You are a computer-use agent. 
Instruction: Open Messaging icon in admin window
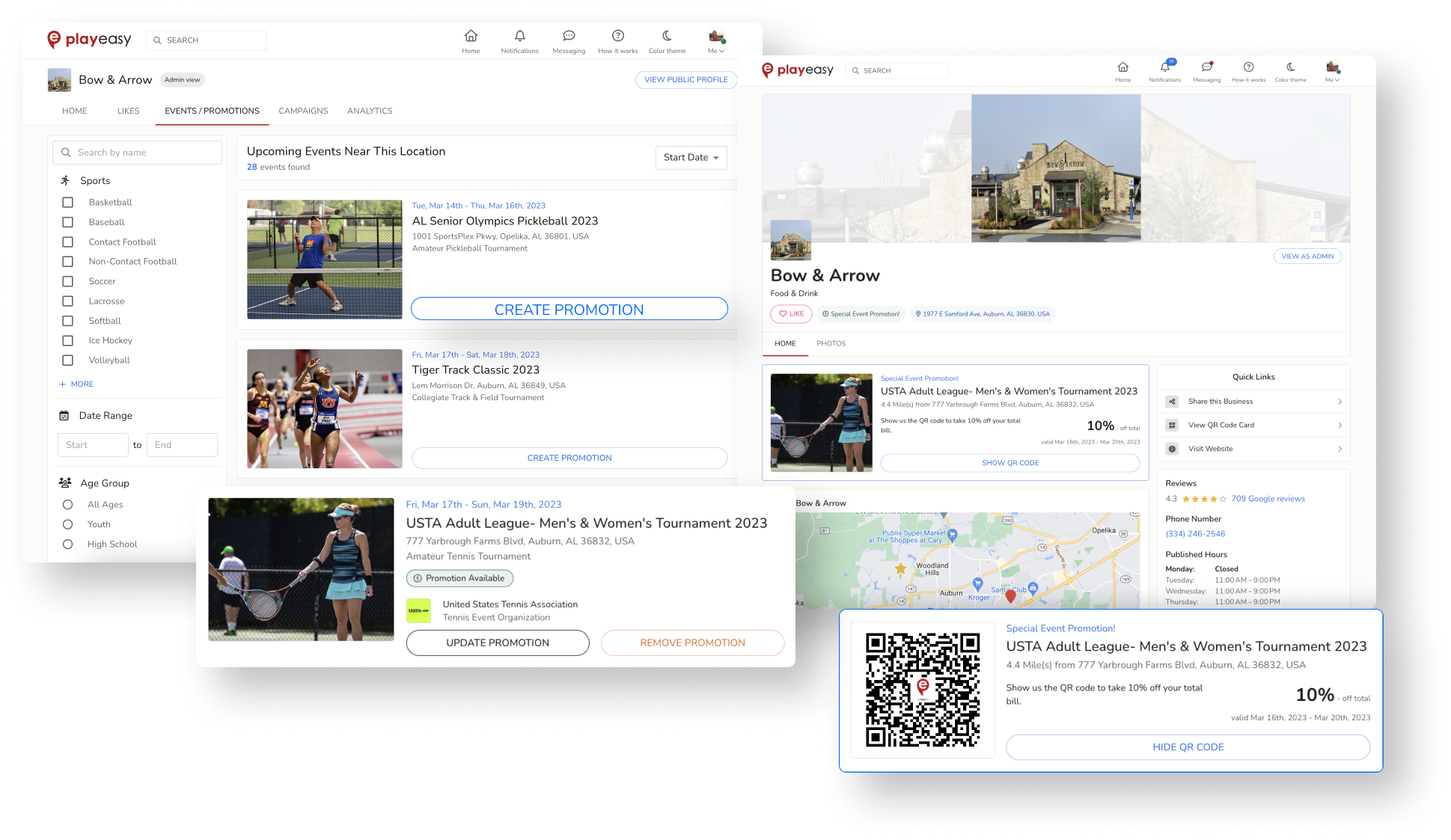click(x=569, y=36)
